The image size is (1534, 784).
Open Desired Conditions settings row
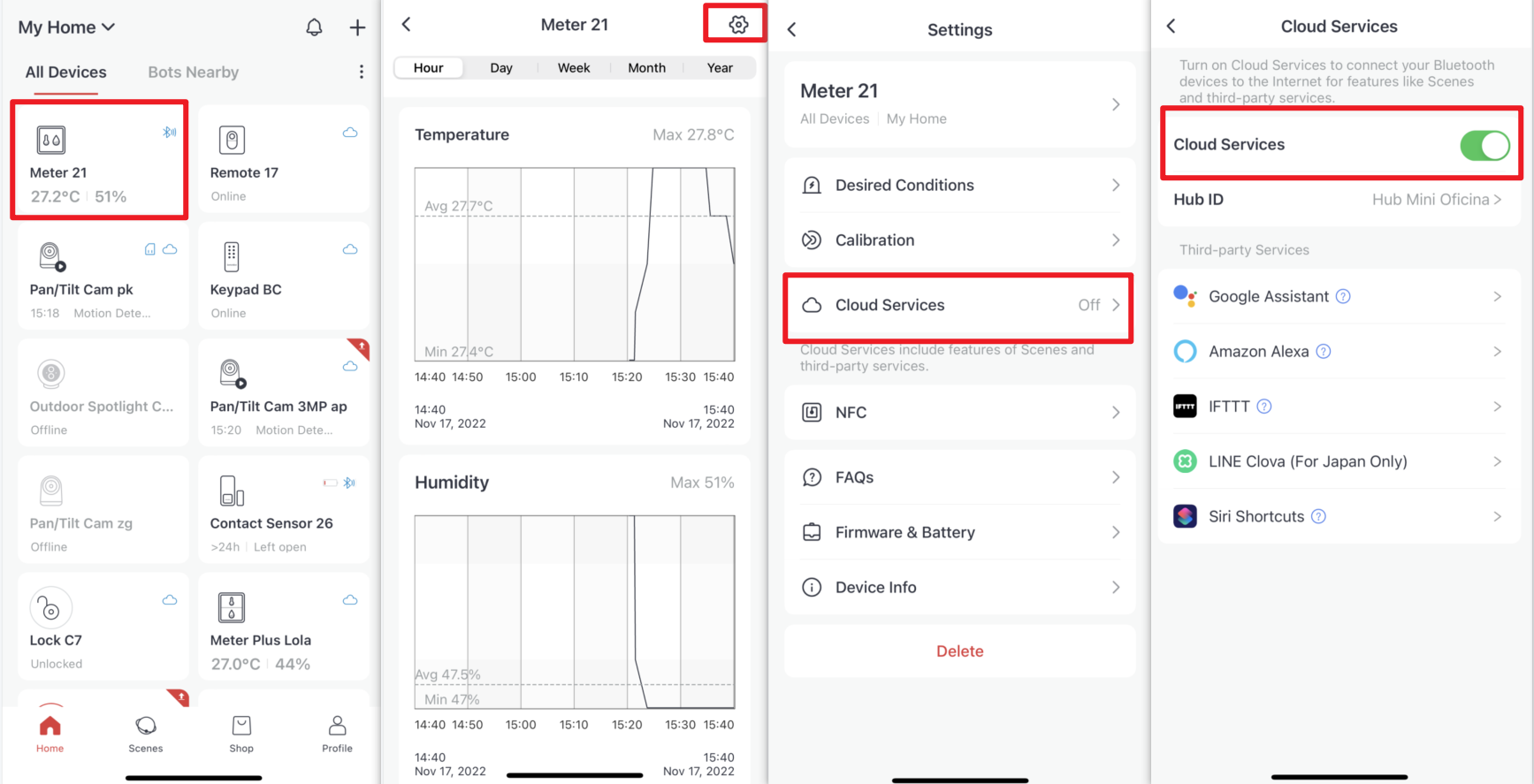960,185
